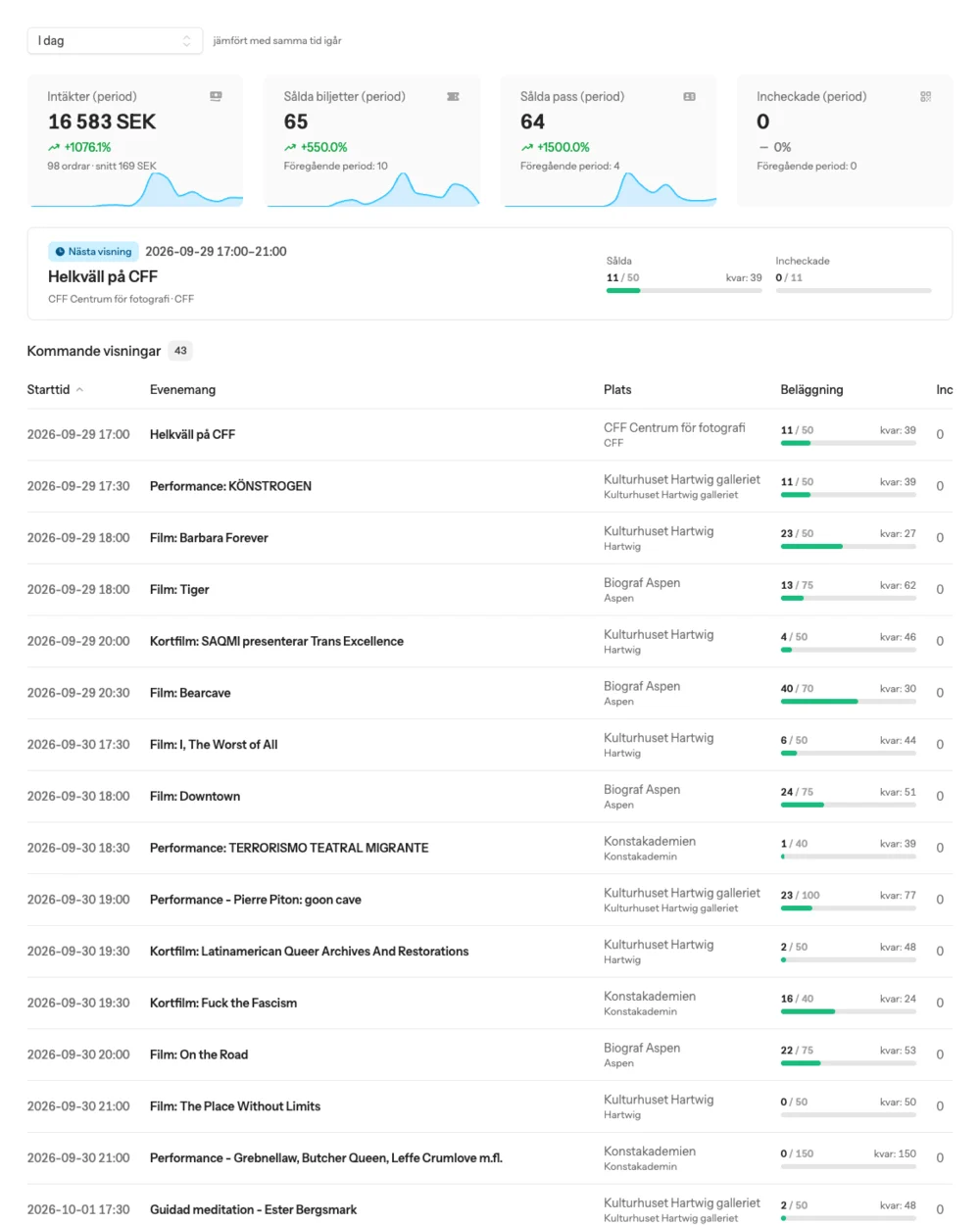Screen dimensions: 980x1225
Task: Click '98 ordrar · snitt 169 SEK' text
Action: [102, 166]
